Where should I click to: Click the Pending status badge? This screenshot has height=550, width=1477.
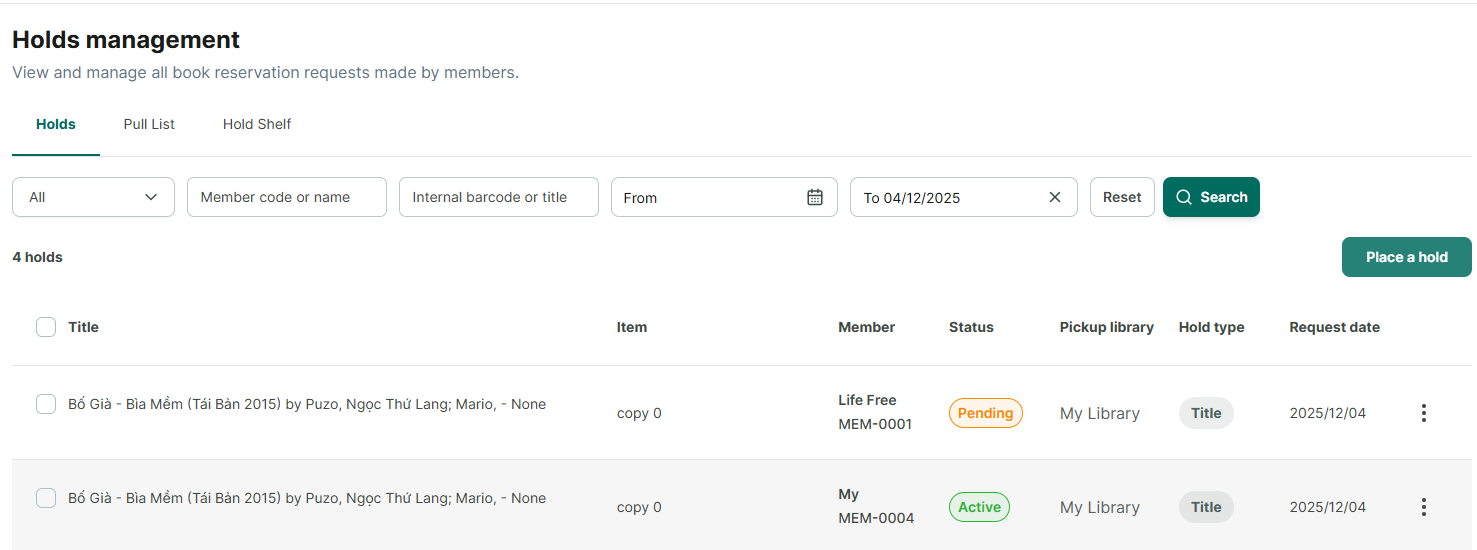coord(986,413)
